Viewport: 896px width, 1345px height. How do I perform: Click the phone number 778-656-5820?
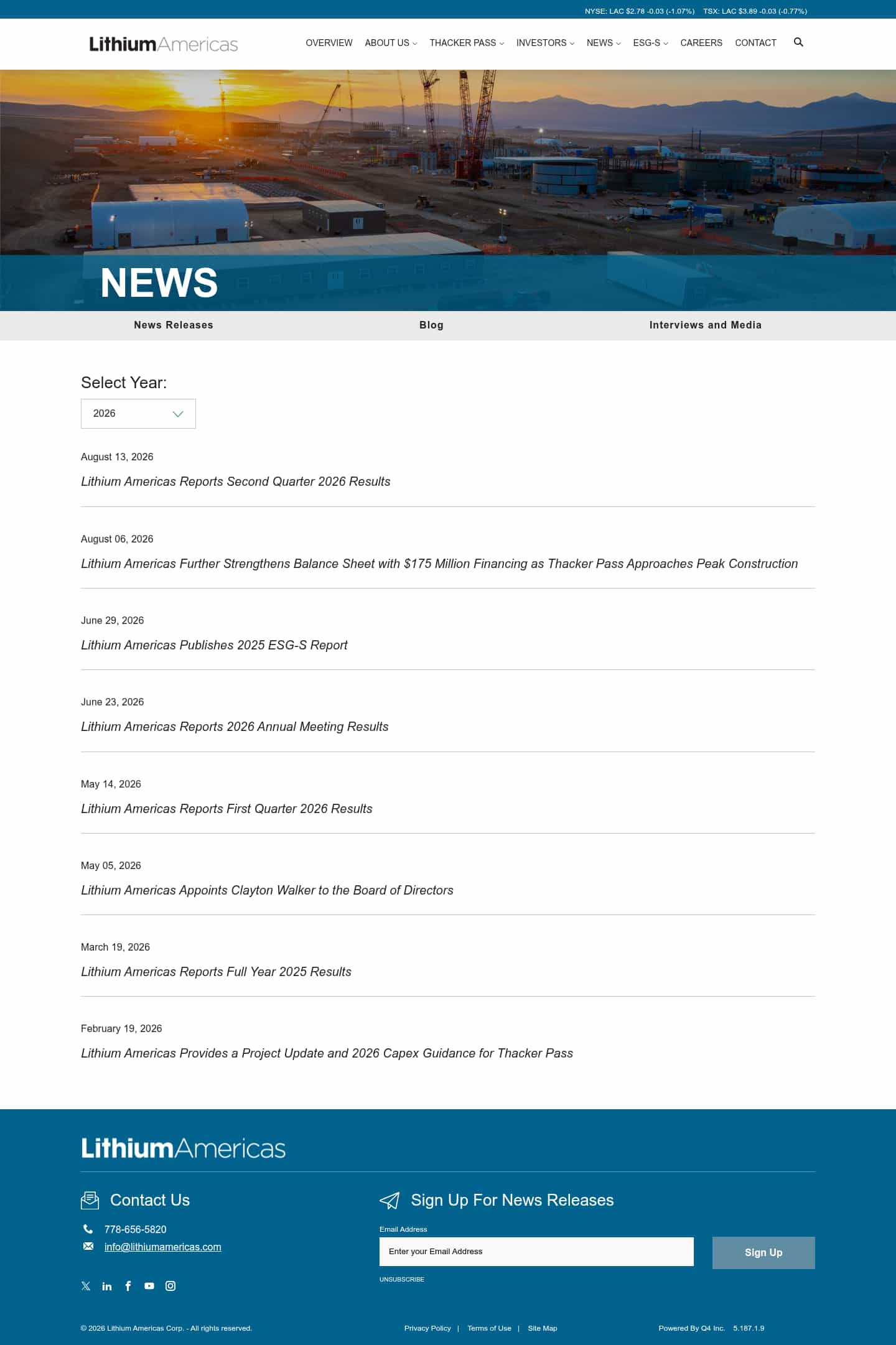pos(136,1229)
